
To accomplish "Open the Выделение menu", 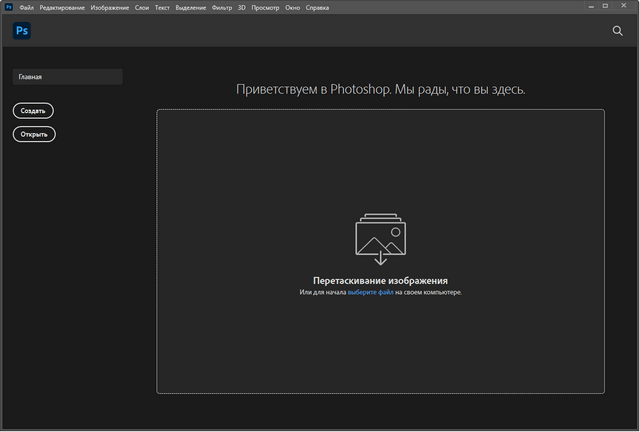I will 191,8.
